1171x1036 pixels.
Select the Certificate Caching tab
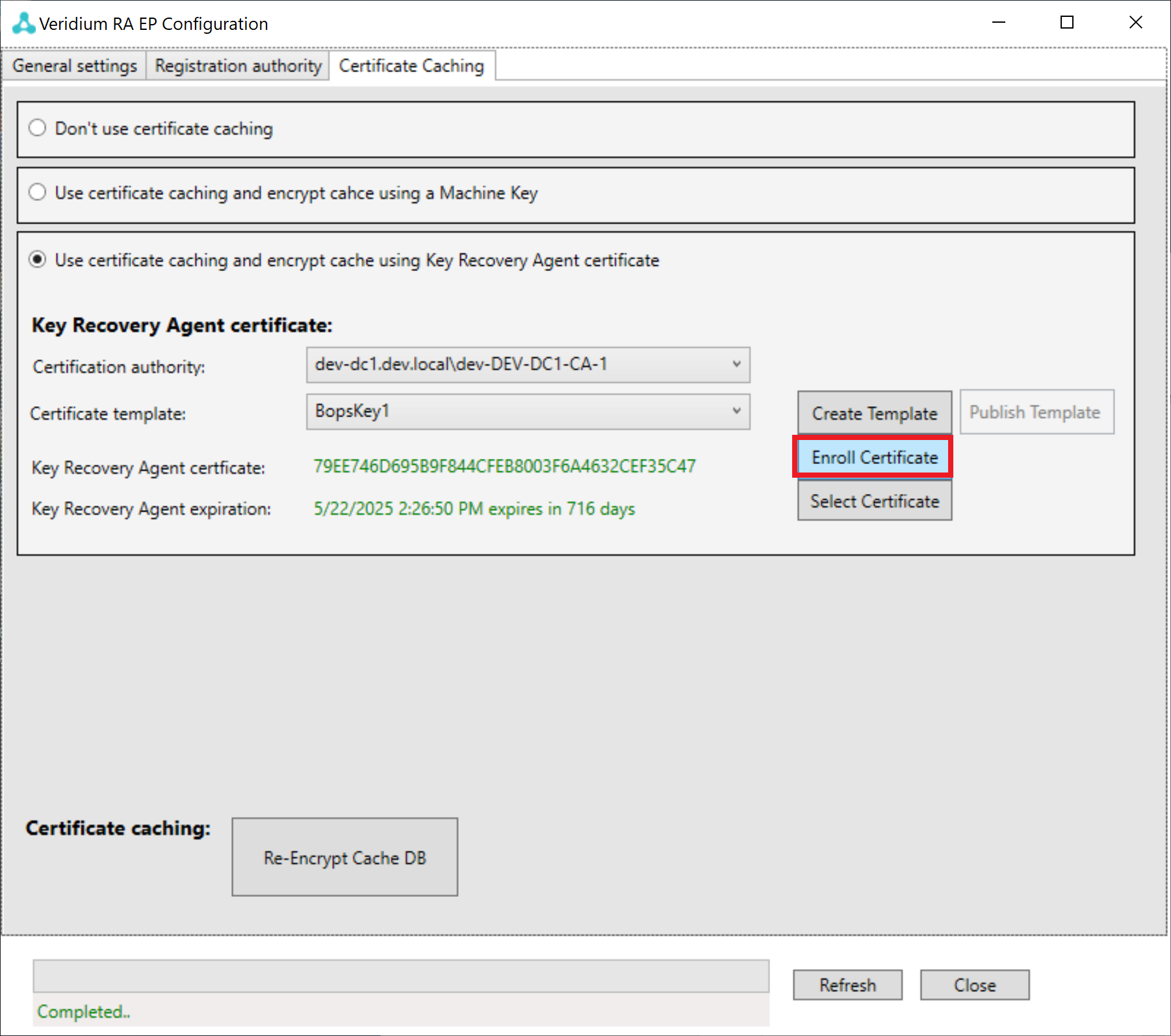point(411,66)
